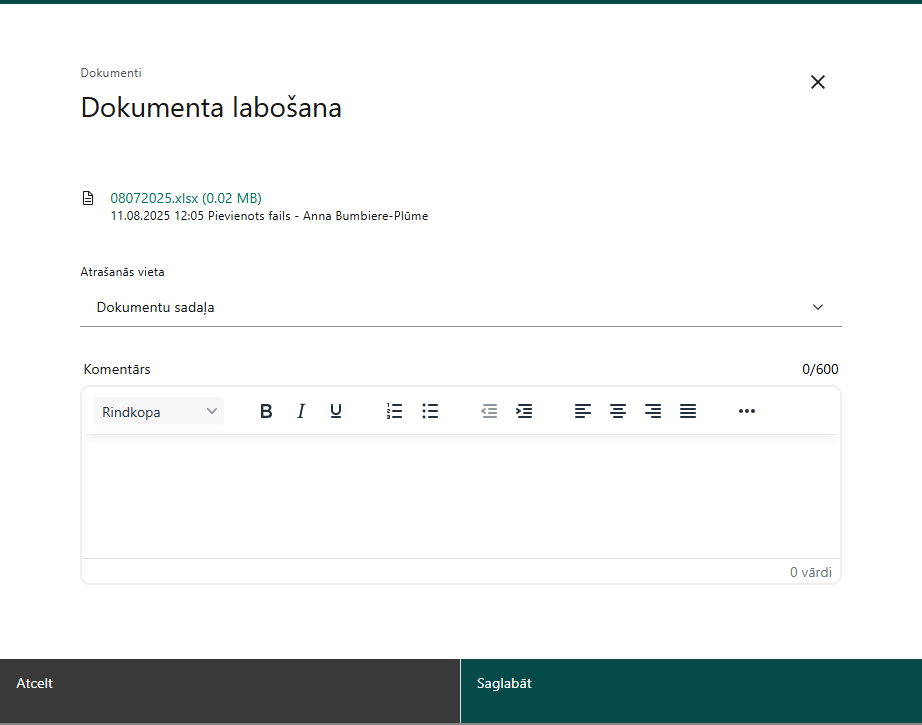Open the 08072025.xlsx file link
Viewport: 922px width, 725px height.
click(x=186, y=198)
